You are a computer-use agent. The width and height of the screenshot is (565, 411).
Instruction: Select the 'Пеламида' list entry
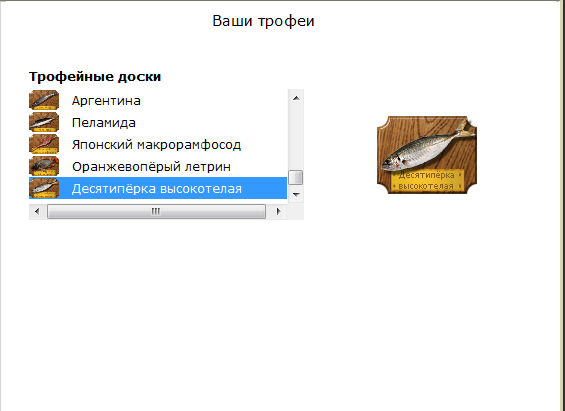[x=158, y=122]
